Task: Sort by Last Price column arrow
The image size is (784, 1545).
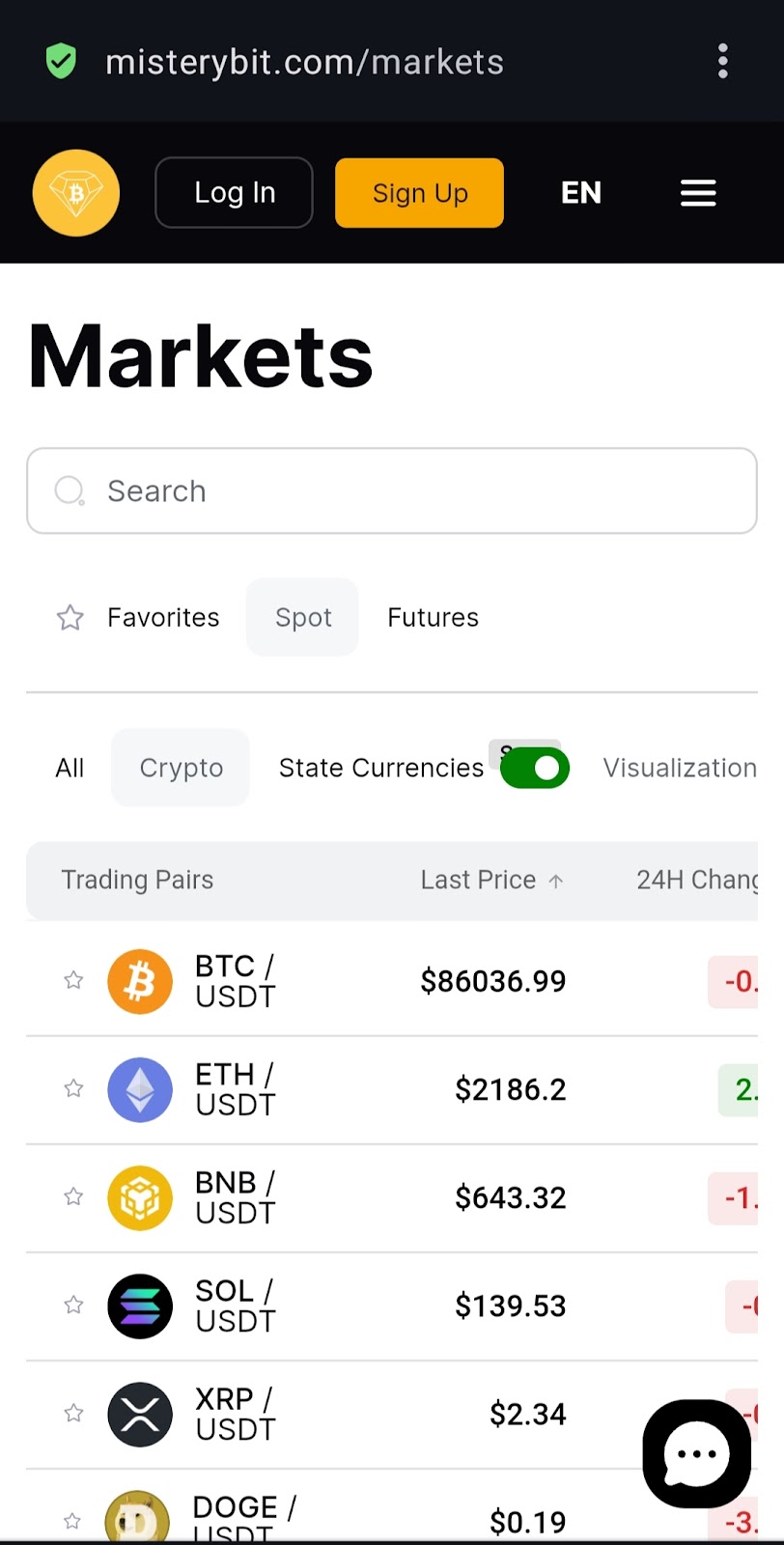Action: coord(556,881)
